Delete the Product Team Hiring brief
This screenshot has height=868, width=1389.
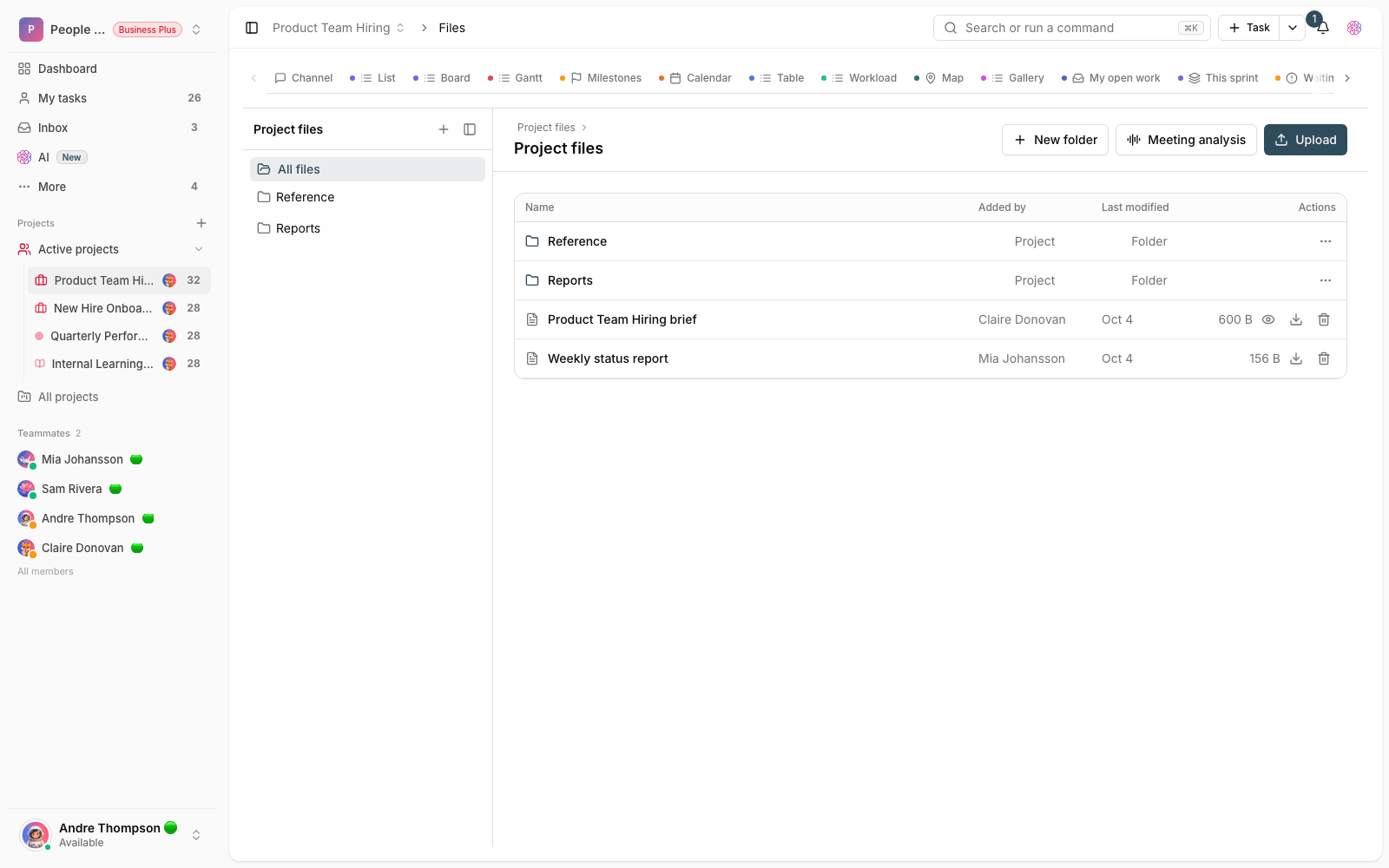[1324, 319]
